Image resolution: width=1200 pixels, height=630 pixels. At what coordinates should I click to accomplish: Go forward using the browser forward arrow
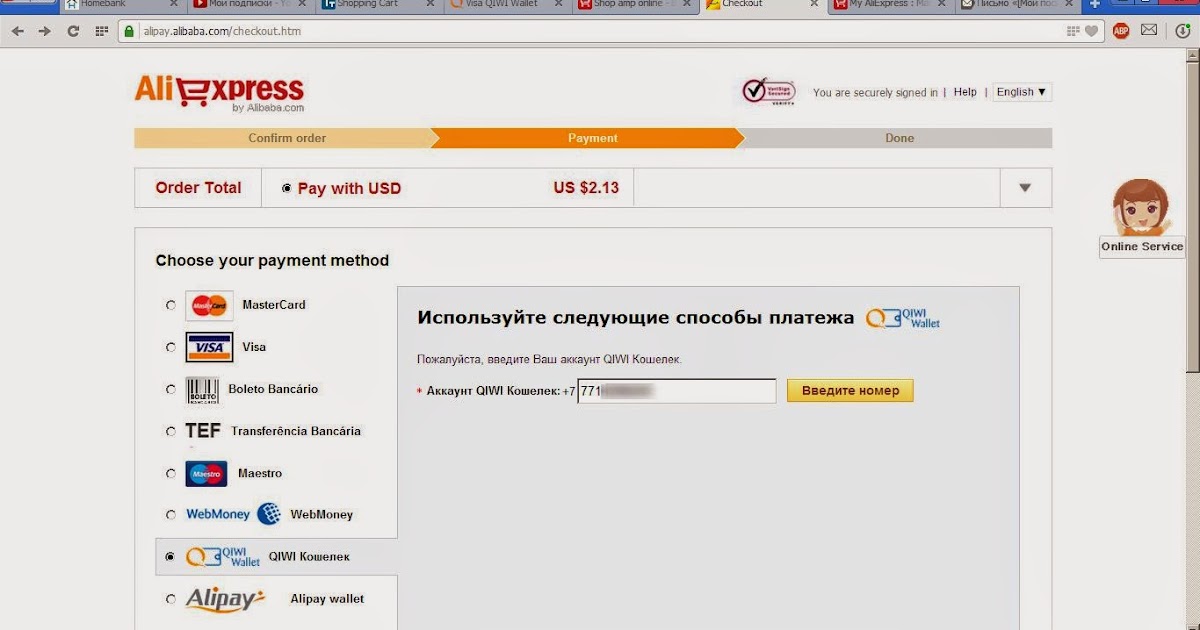(x=45, y=31)
